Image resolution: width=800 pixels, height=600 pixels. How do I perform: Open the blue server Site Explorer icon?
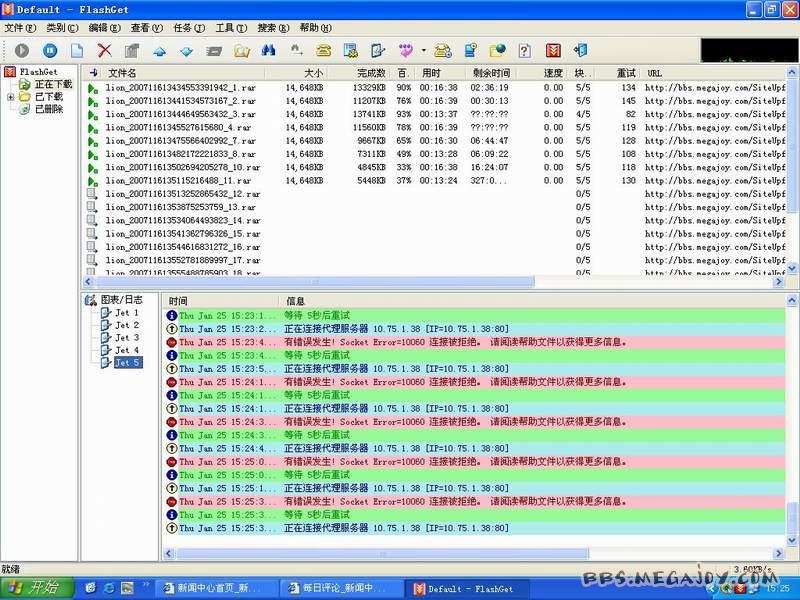click(470, 50)
